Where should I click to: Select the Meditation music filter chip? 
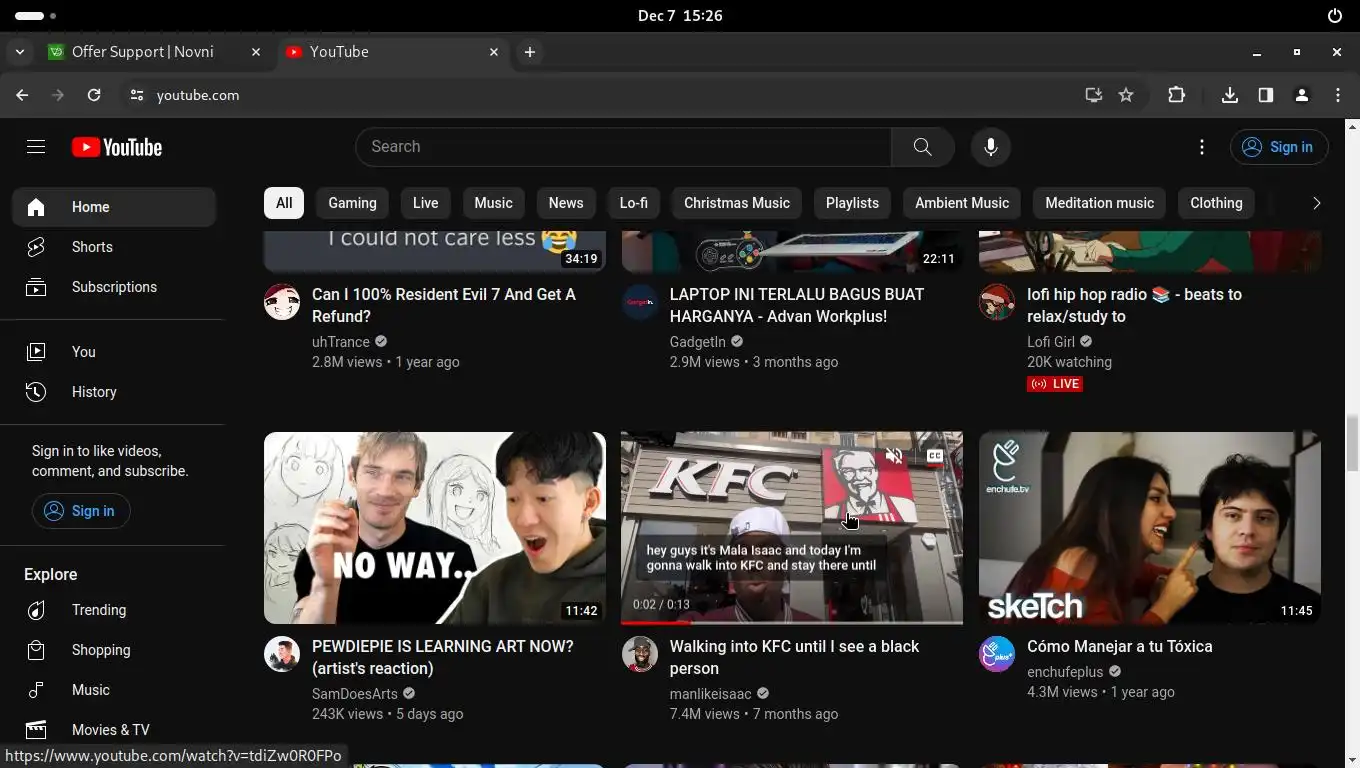click(x=1100, y=203)
